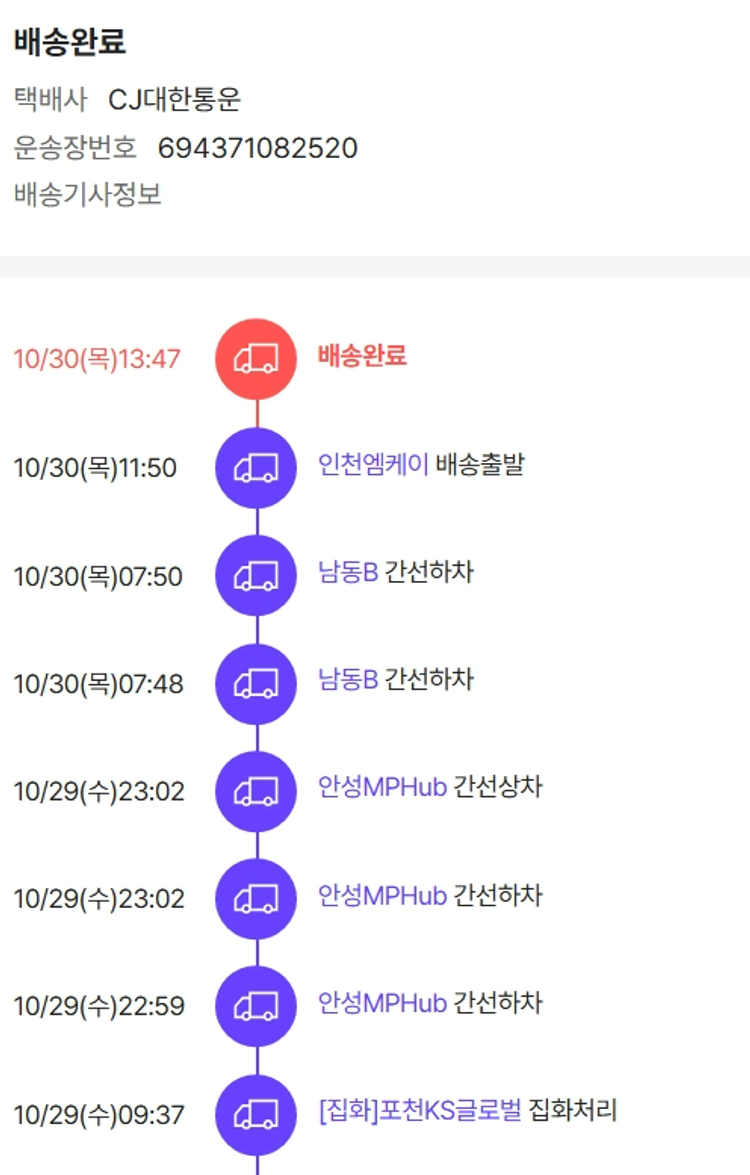Open 안성MPHub link in the 간선상차 row
Screen dimensions: 750x1175
click(x=382, y=787)
